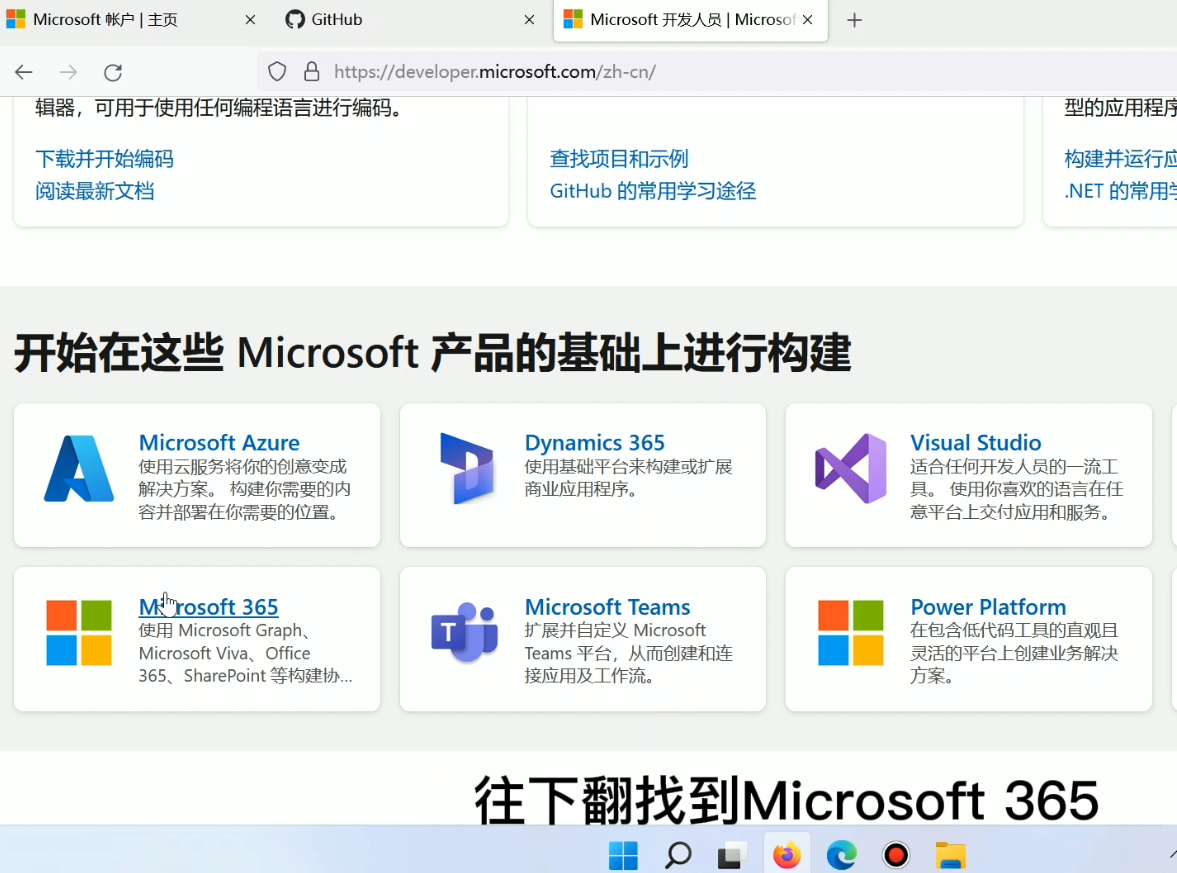Close the Microsoft 帐户 tab
The image size is (1177, 873).
click(x=251, y=20)
